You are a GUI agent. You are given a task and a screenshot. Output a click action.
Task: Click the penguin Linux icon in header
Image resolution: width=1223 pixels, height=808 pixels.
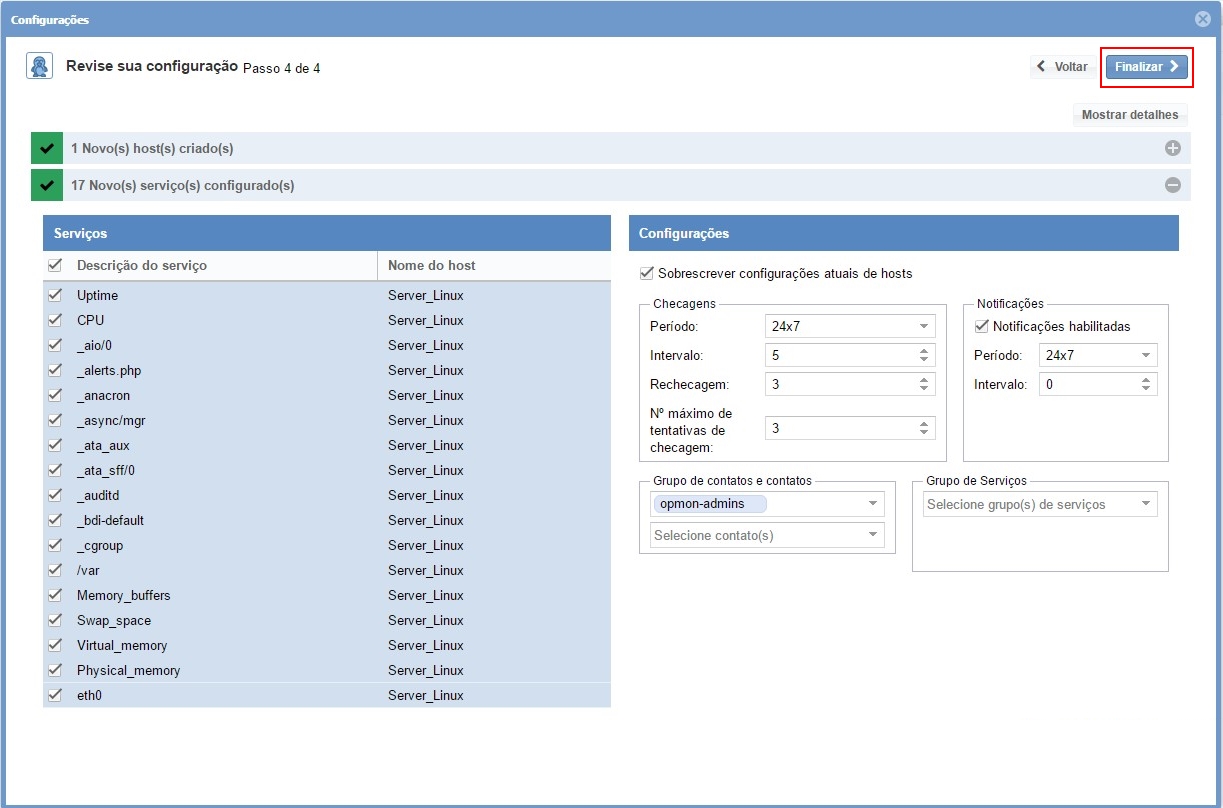pyautogui.click(x=39, y=66)
